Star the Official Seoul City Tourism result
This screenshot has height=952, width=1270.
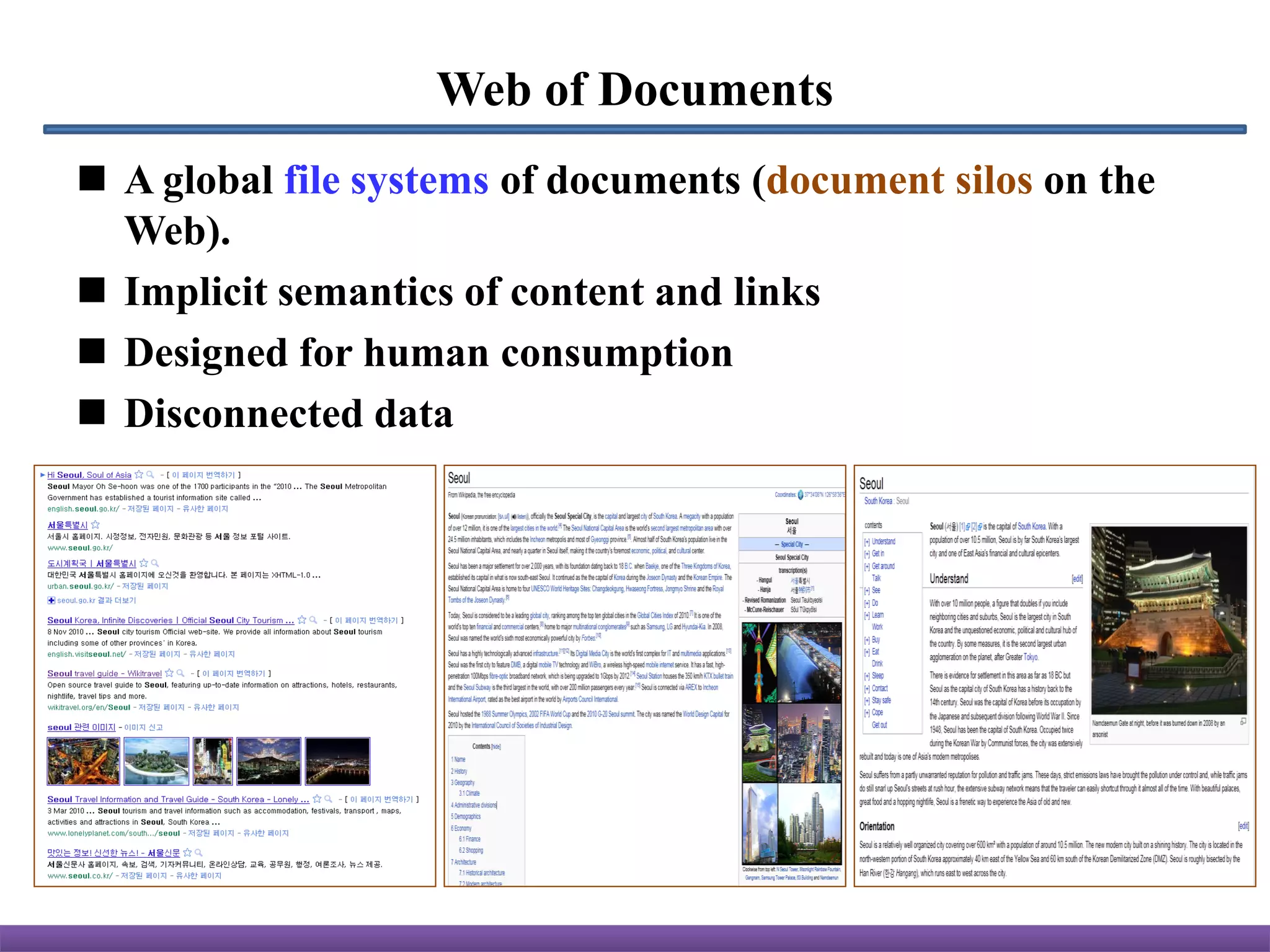(x=302, y=620)
